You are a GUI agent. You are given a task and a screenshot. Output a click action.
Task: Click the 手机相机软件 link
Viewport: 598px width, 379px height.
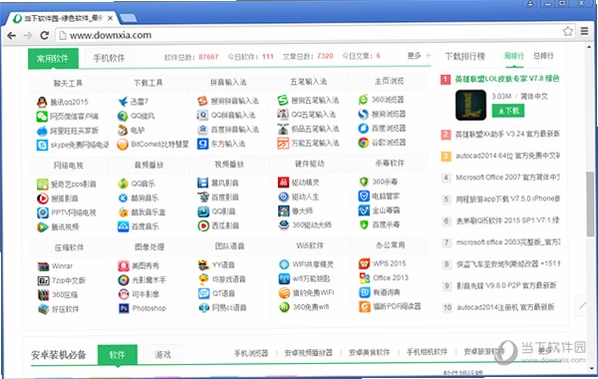coord(427,352)
